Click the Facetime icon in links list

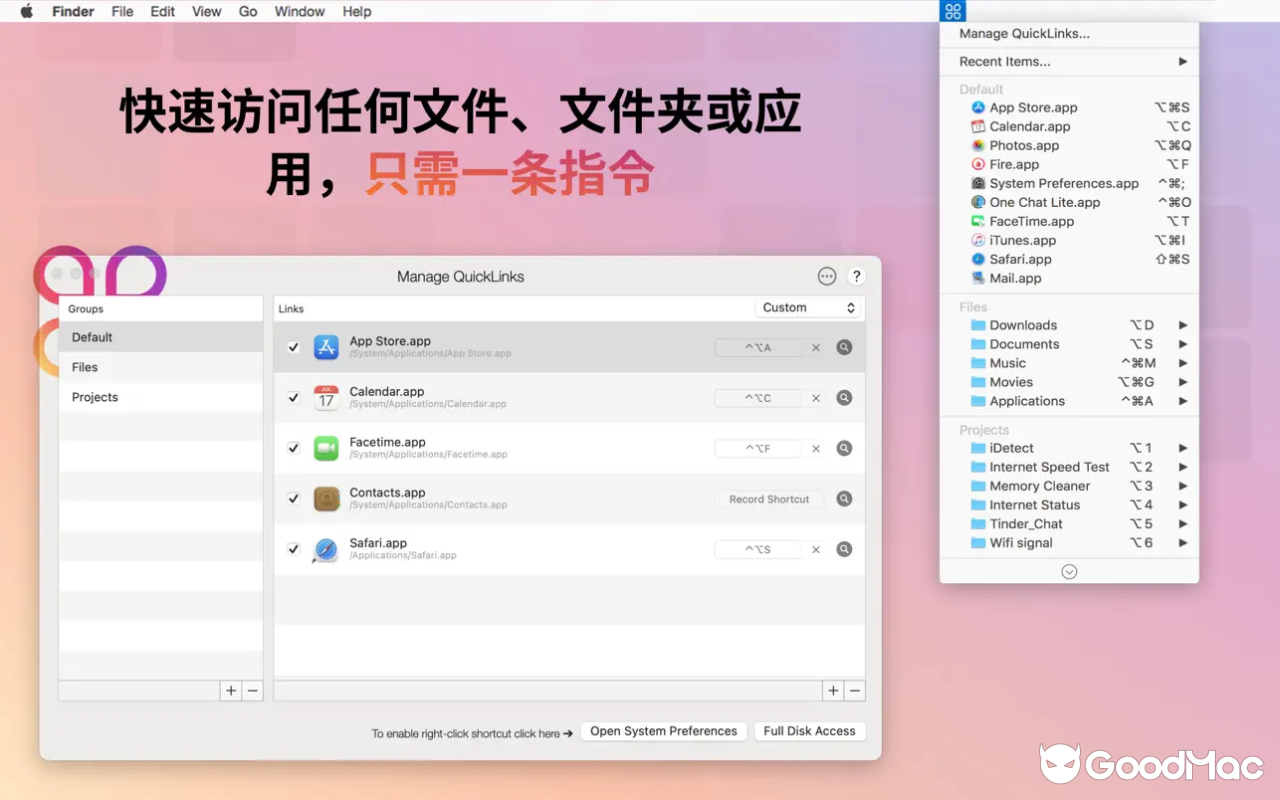[326, 448]
